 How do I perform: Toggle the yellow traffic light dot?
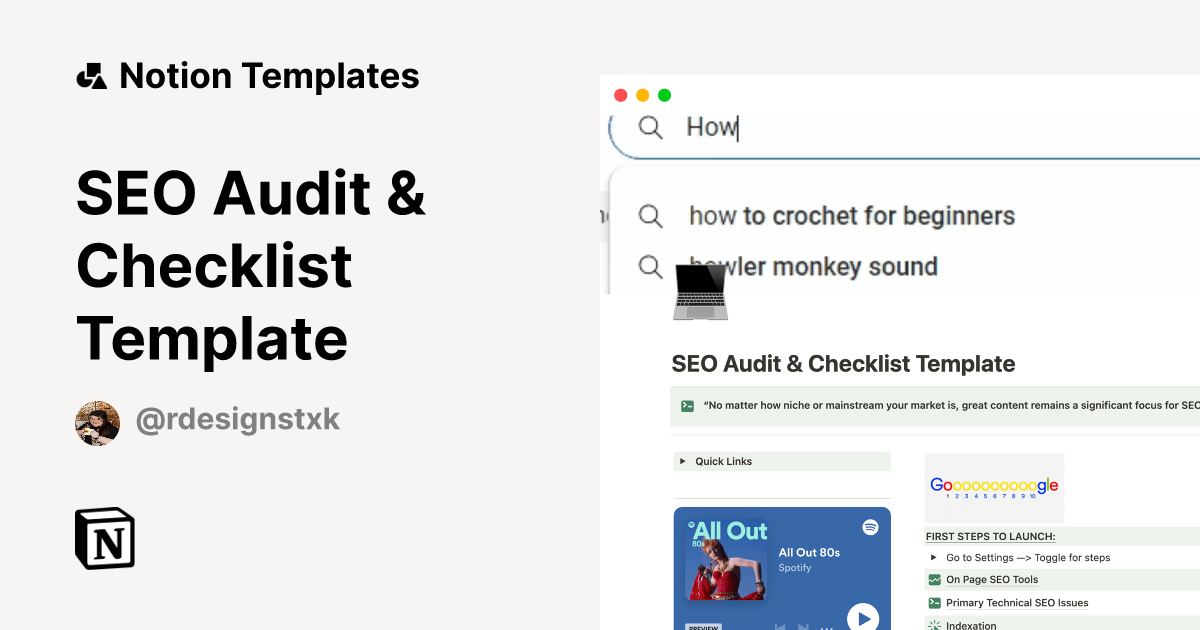pyautogui.click(x=642, y=95)
